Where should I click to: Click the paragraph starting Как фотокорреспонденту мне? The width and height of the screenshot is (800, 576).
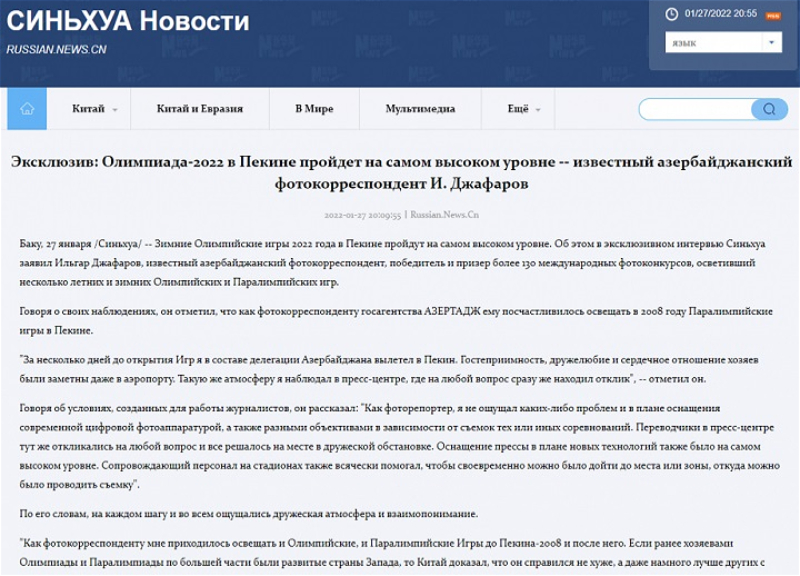(x=392, y=553)
